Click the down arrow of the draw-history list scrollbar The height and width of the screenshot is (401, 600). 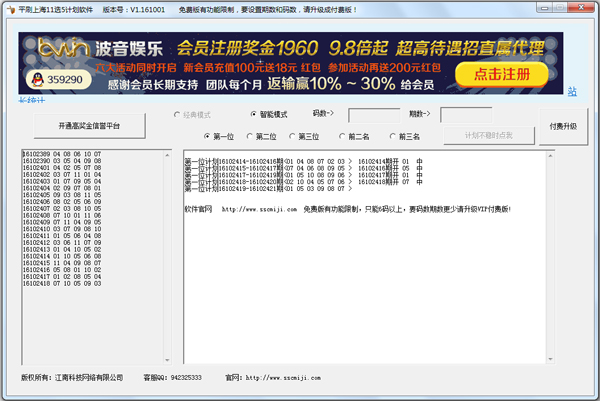167,360
